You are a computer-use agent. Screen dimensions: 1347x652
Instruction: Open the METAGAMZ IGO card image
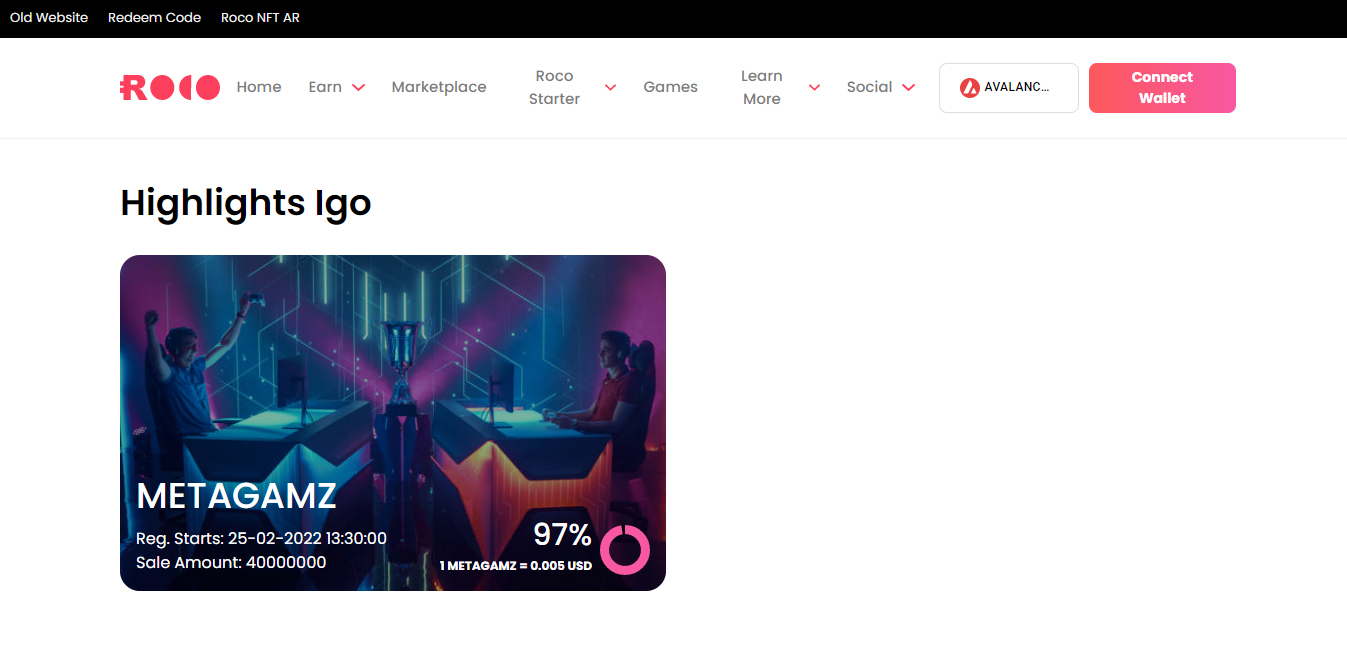(393, 423)
